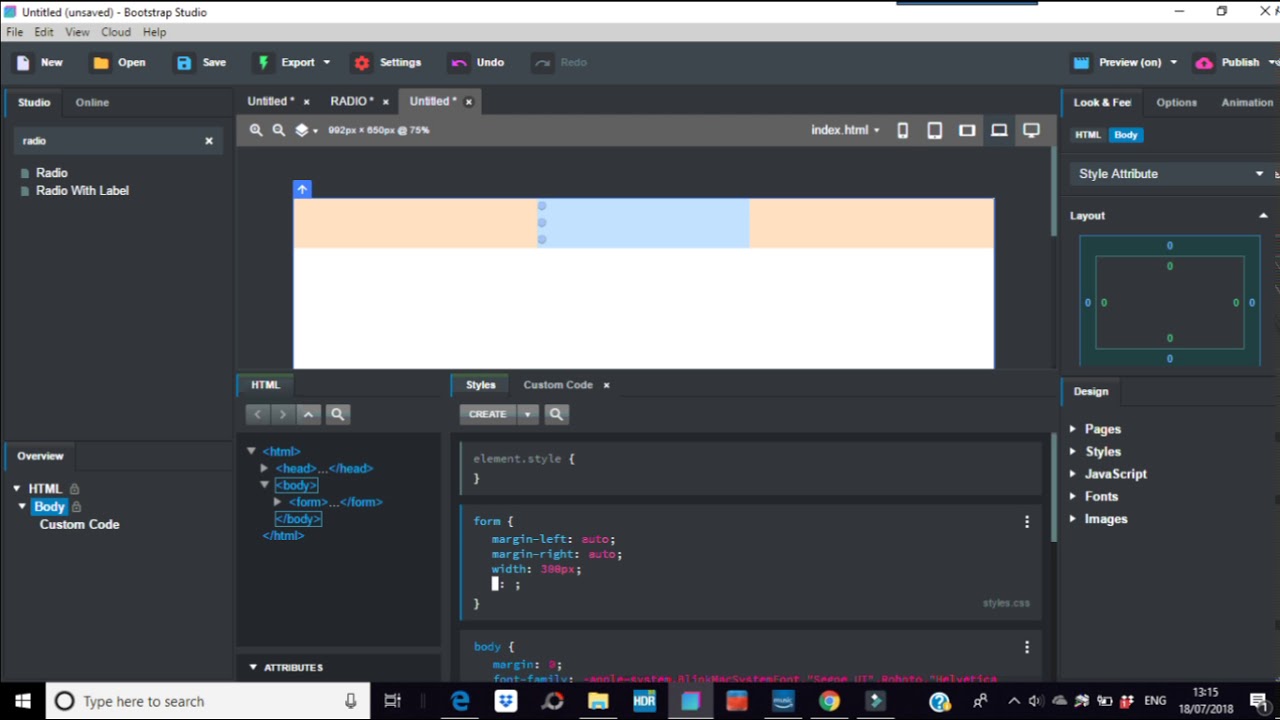The width and height of the screenshot is (1280, 720).
Task: Open the index.html page dropdown
Action: 845,130
